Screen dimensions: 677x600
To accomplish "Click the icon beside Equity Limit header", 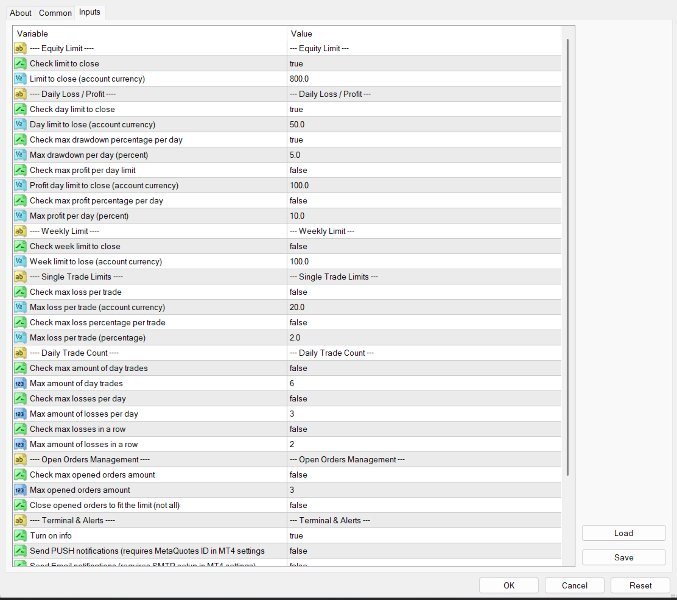I will point(20,48).
